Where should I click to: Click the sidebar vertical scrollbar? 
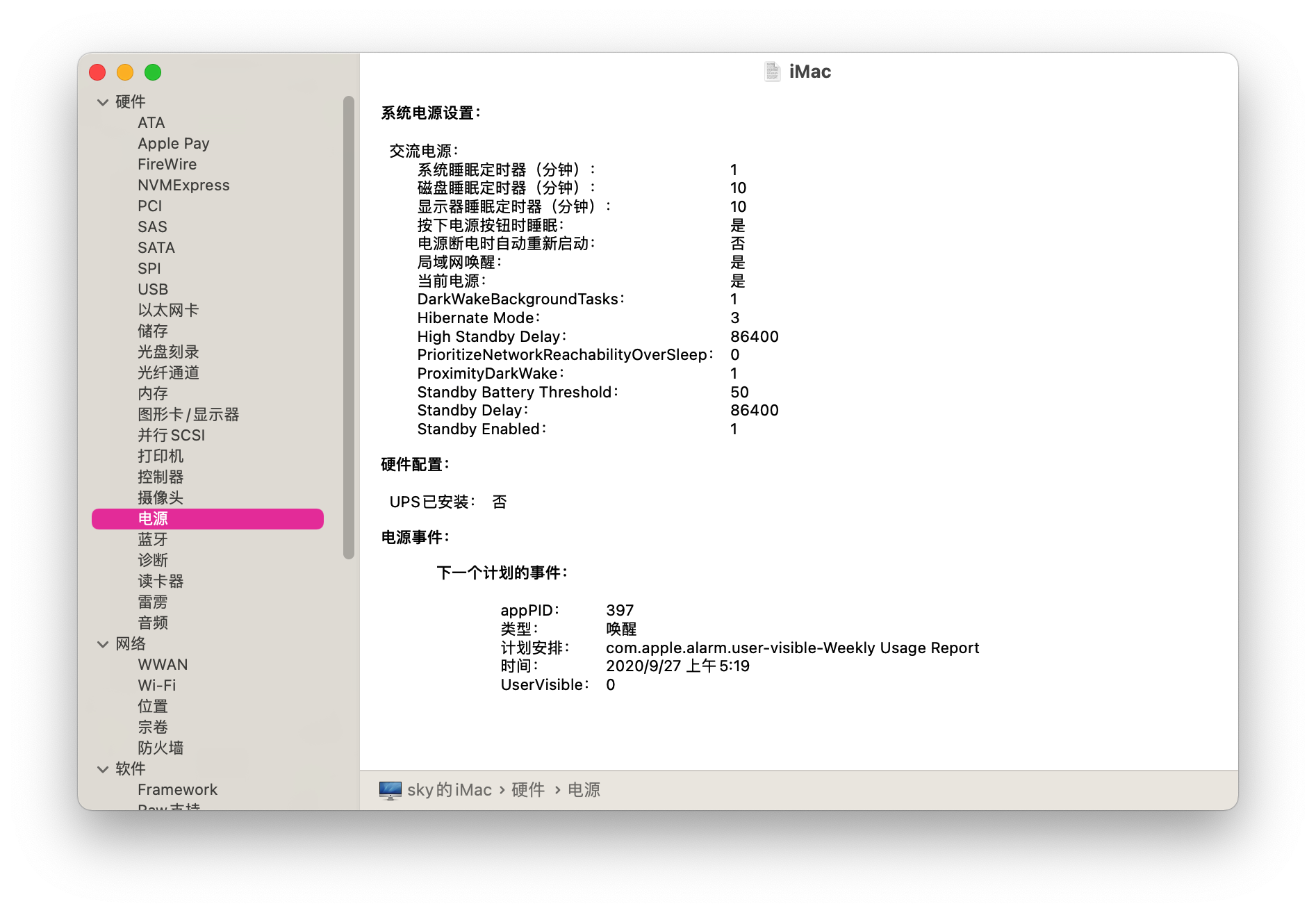[349, 327]
